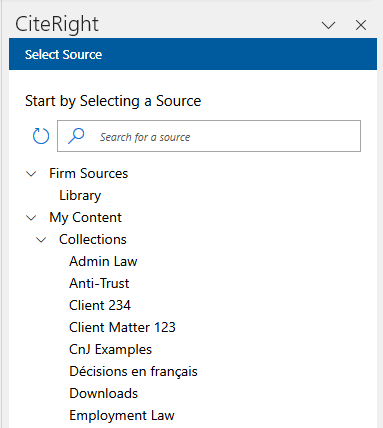Click the refresh sources icon

coord(41,136)
